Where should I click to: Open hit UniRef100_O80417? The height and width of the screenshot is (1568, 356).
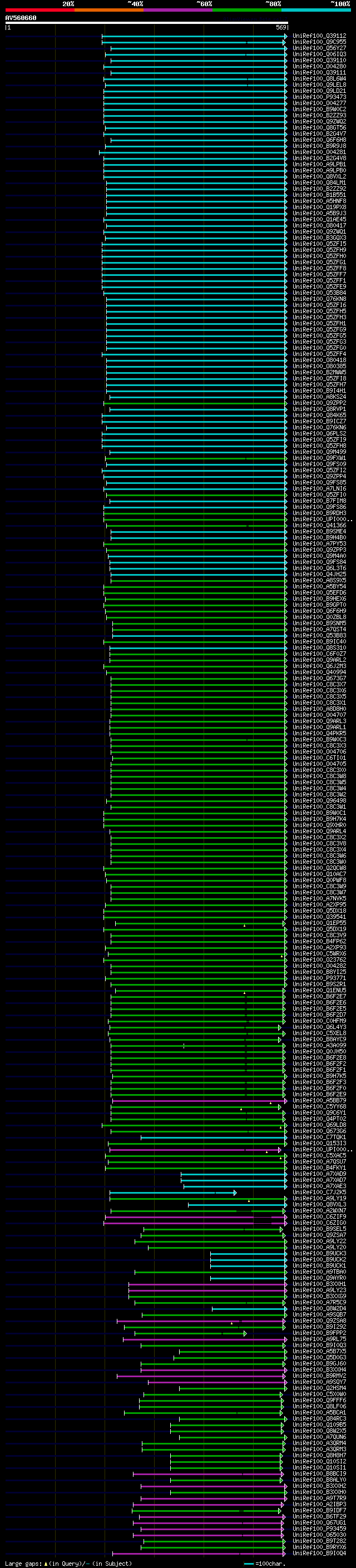[x=319, y=225]
